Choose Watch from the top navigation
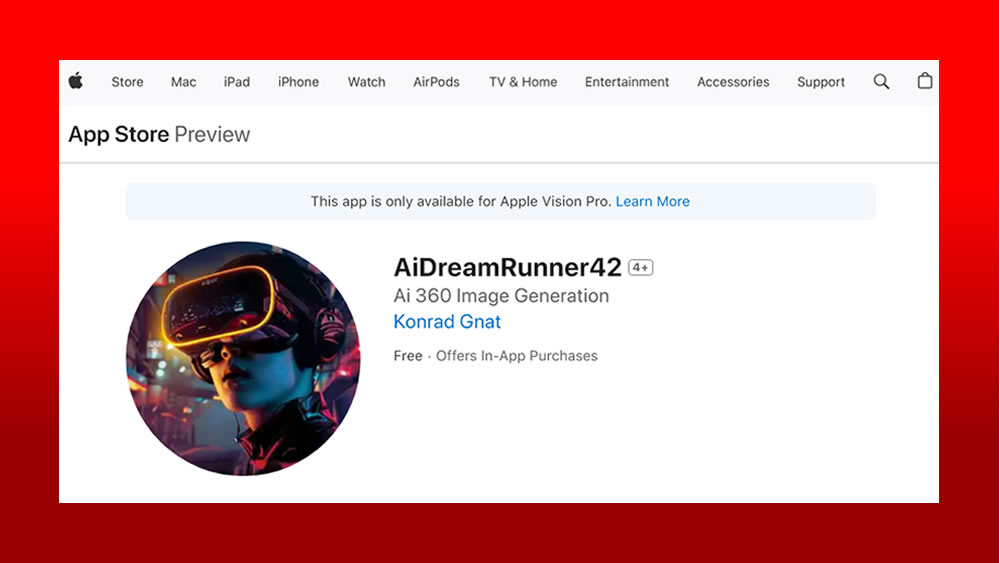Viewport: 1000px width, 563px height. (367, 82)
